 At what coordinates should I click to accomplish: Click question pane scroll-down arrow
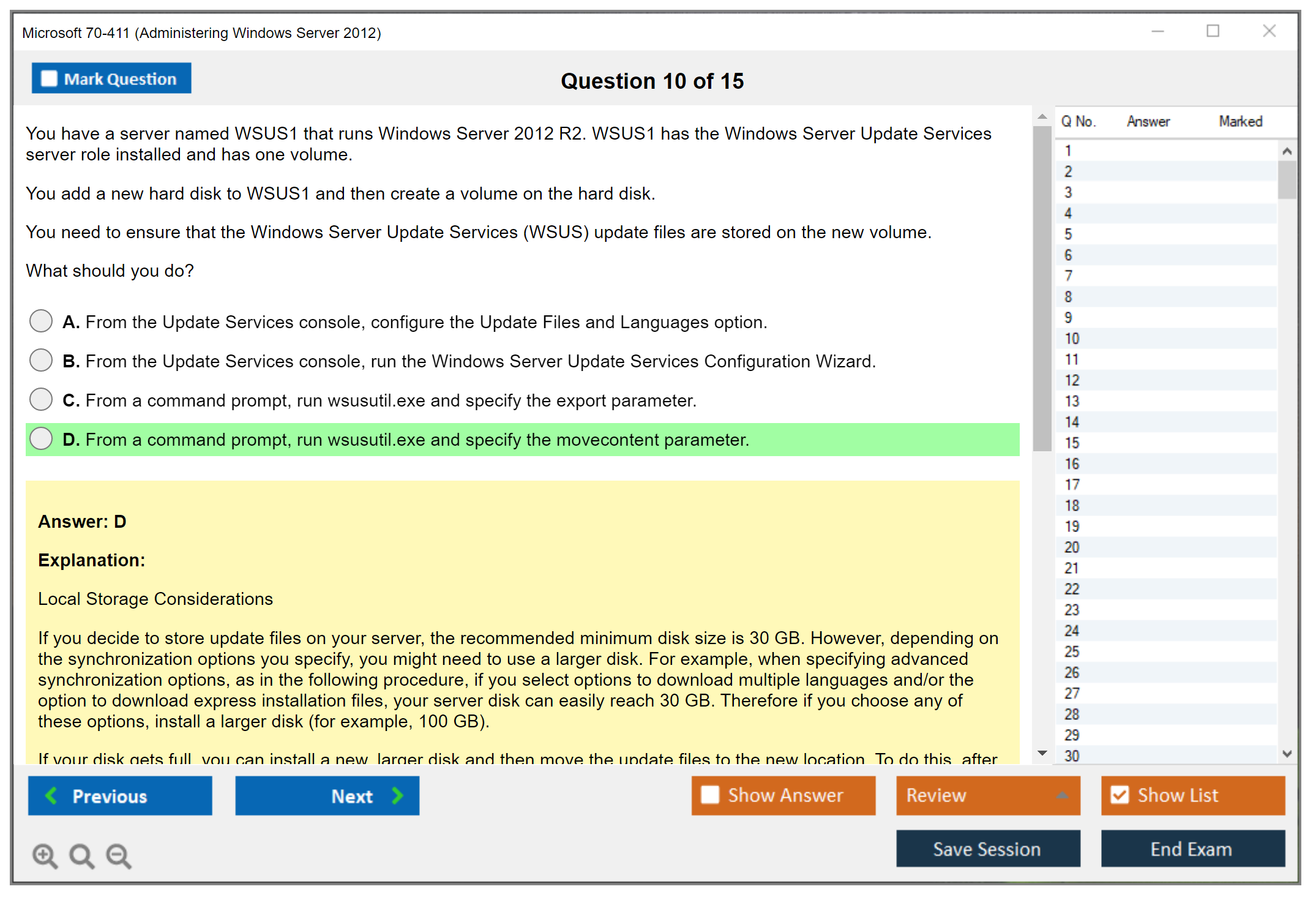(1042, 753)
